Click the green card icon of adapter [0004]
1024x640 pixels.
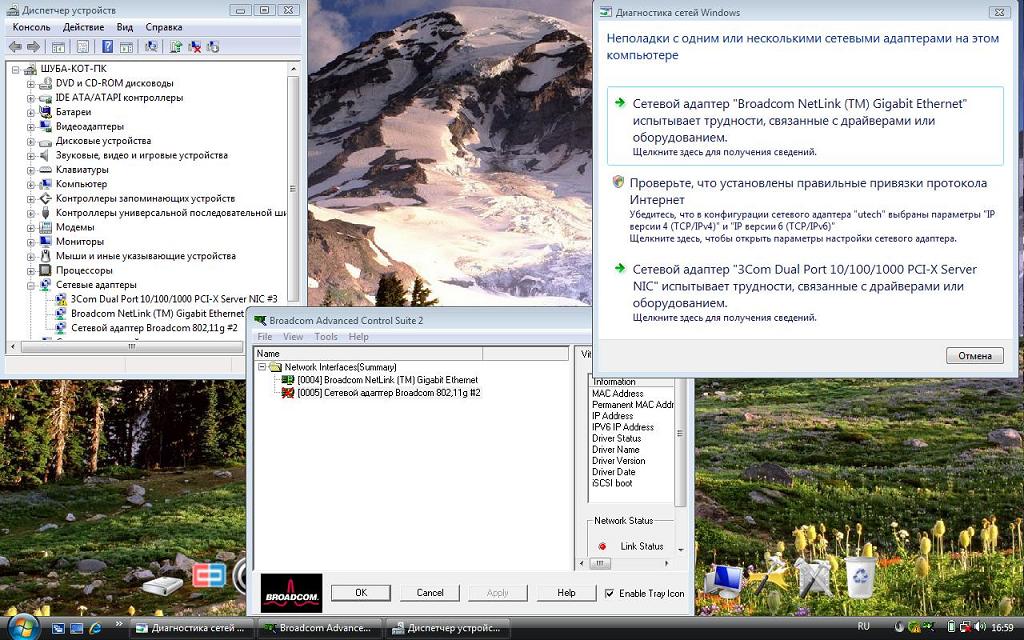[287, 379]
